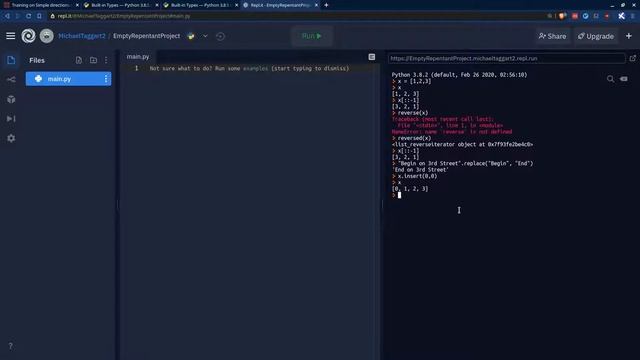
Task: Click the Brave shield icon
Action: [562, 16]
